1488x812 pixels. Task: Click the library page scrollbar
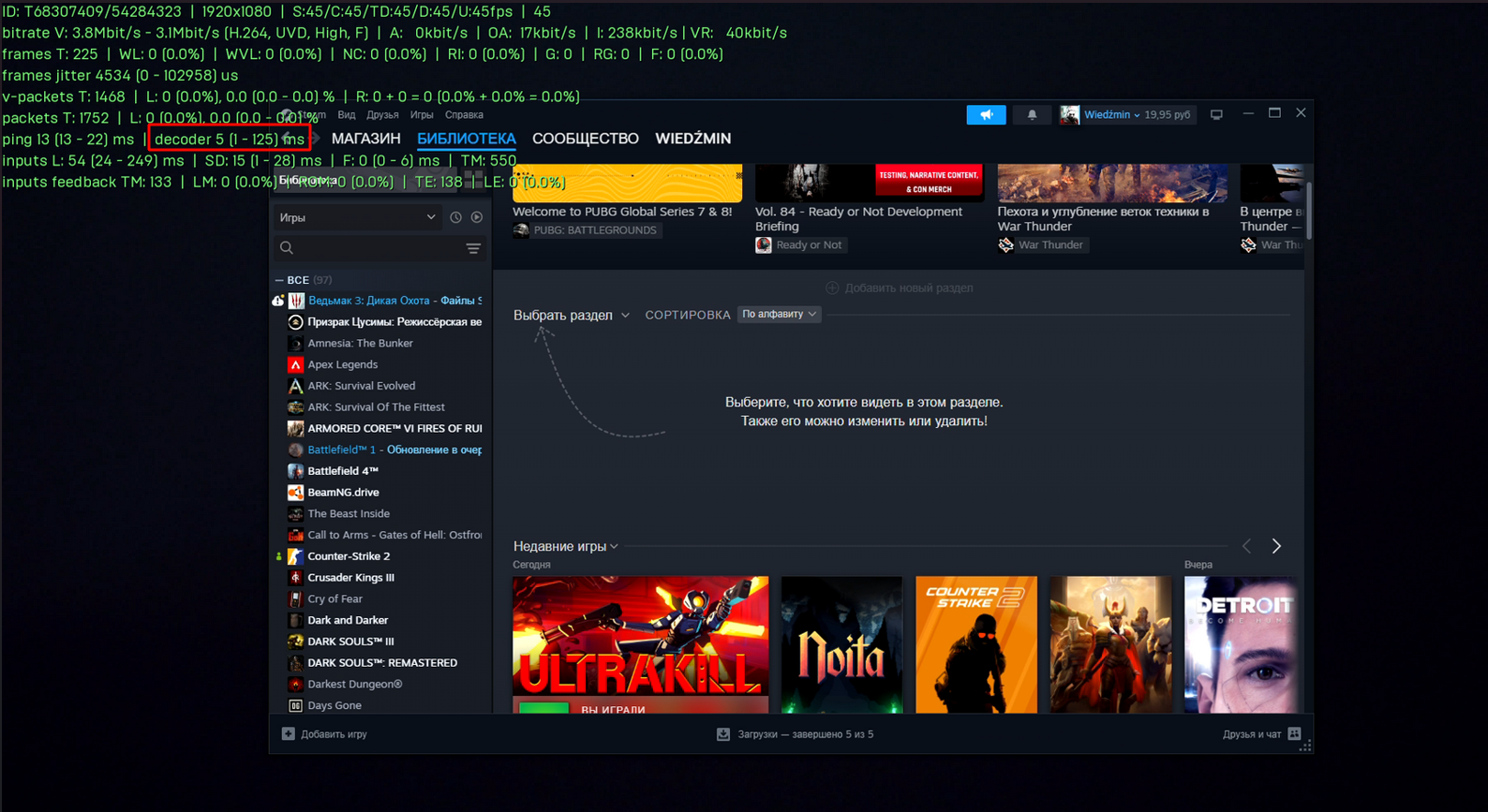1308,211
